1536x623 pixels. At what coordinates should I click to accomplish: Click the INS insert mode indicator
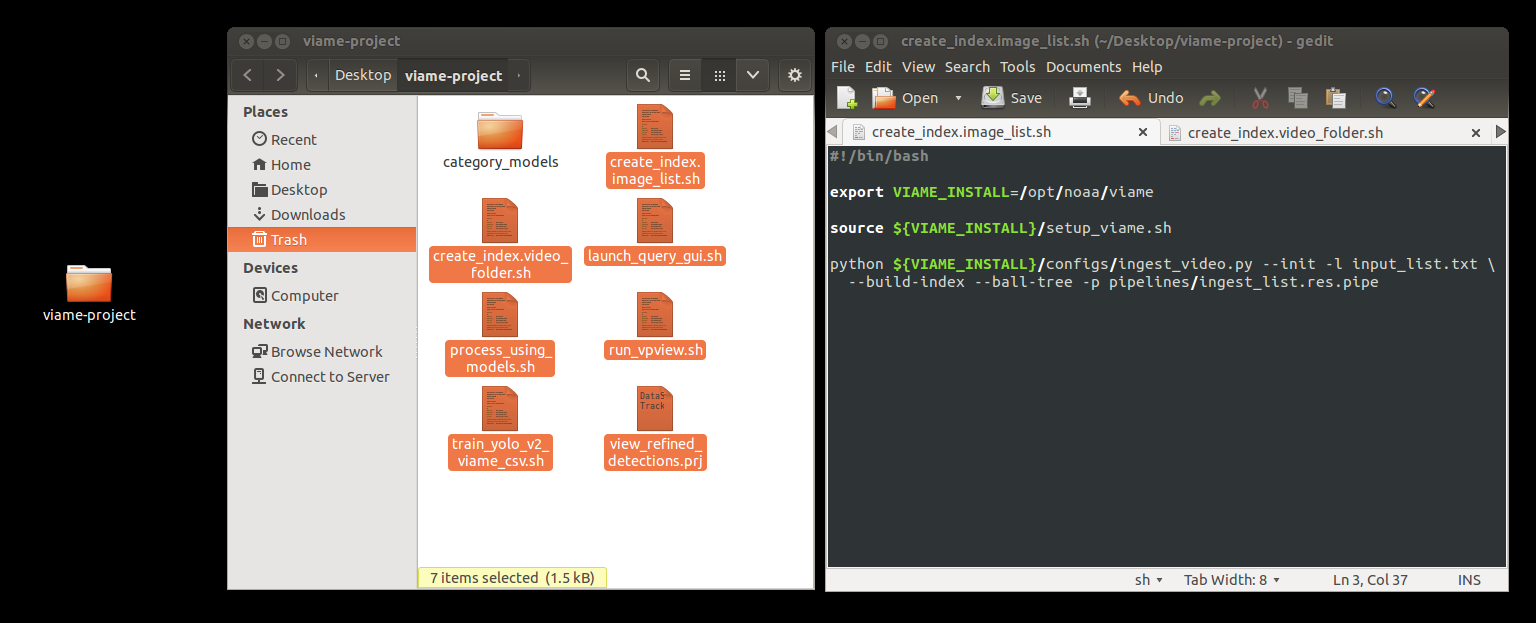coord(1469,580)
